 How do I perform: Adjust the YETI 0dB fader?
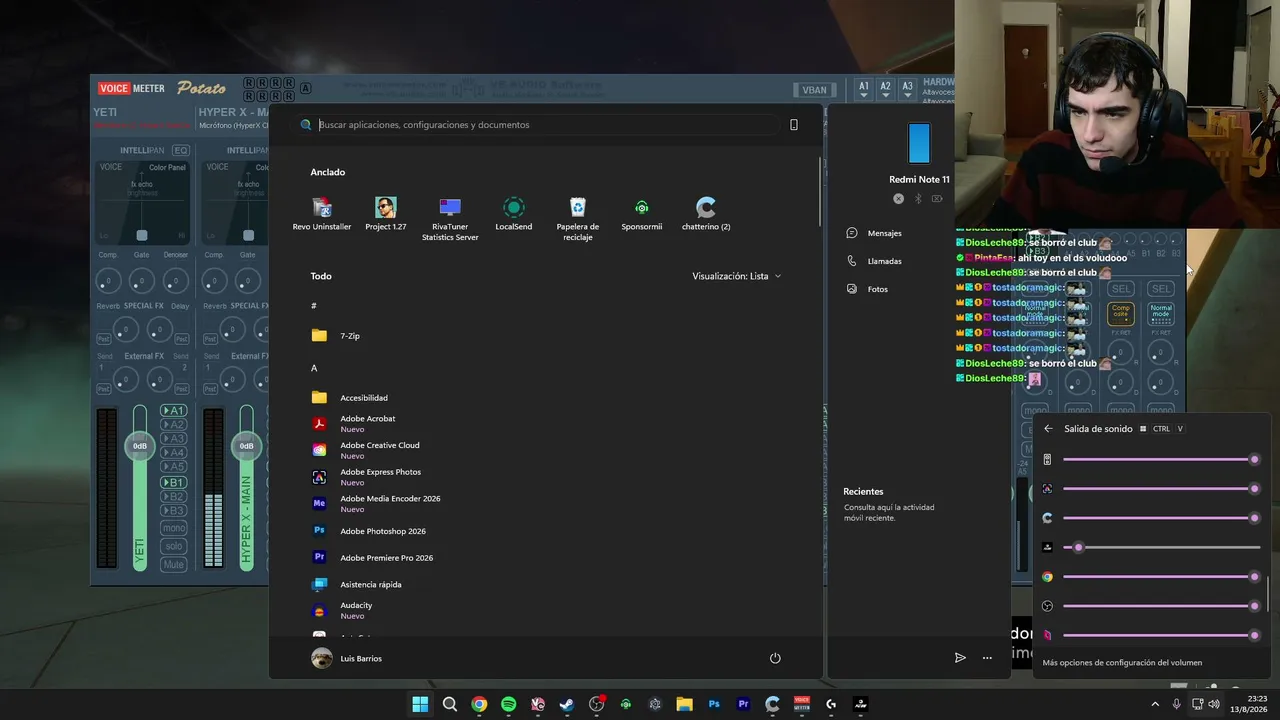140,446
